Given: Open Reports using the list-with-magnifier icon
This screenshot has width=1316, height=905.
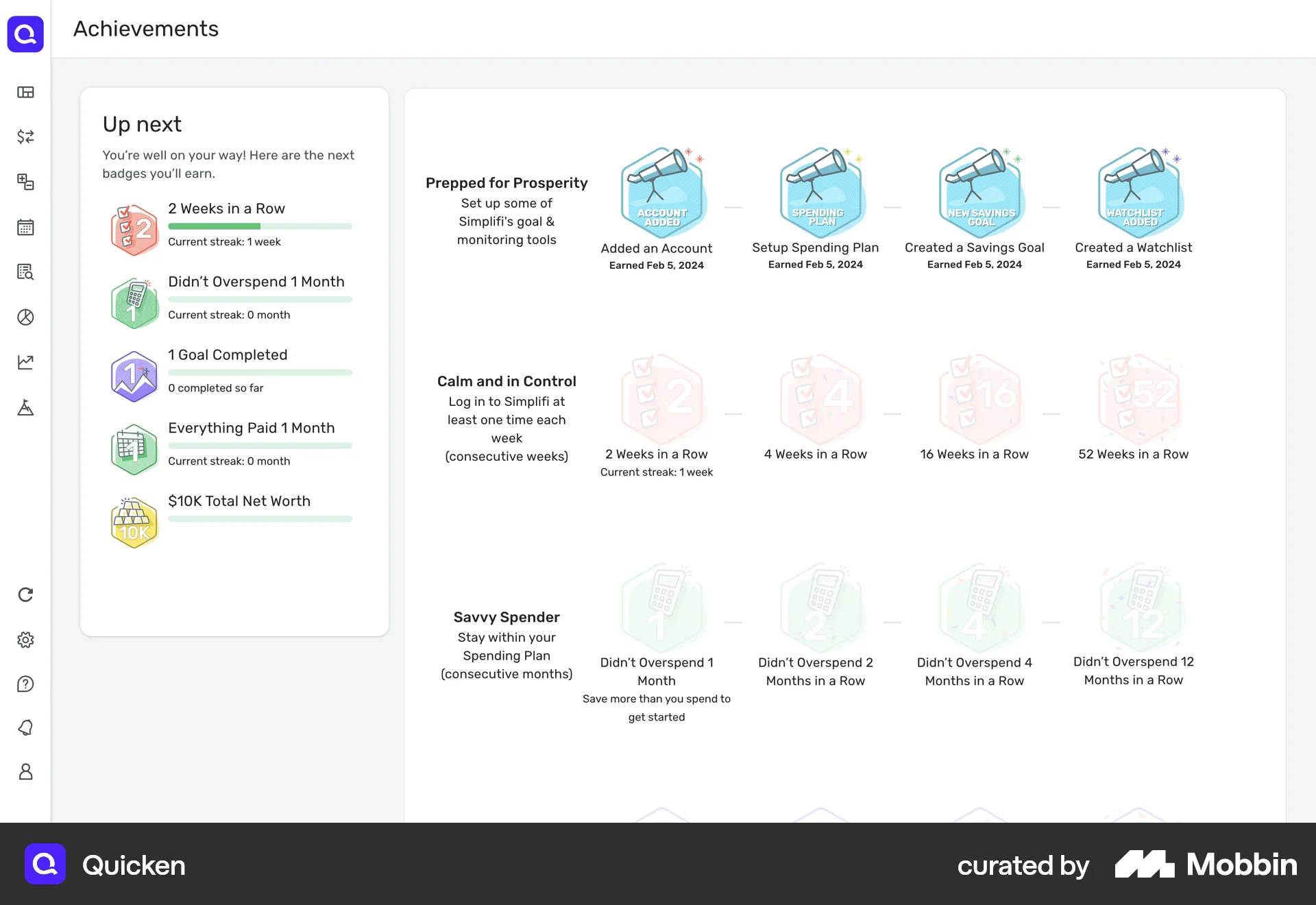Looking at the screenshot, I should tap(25, 272).
